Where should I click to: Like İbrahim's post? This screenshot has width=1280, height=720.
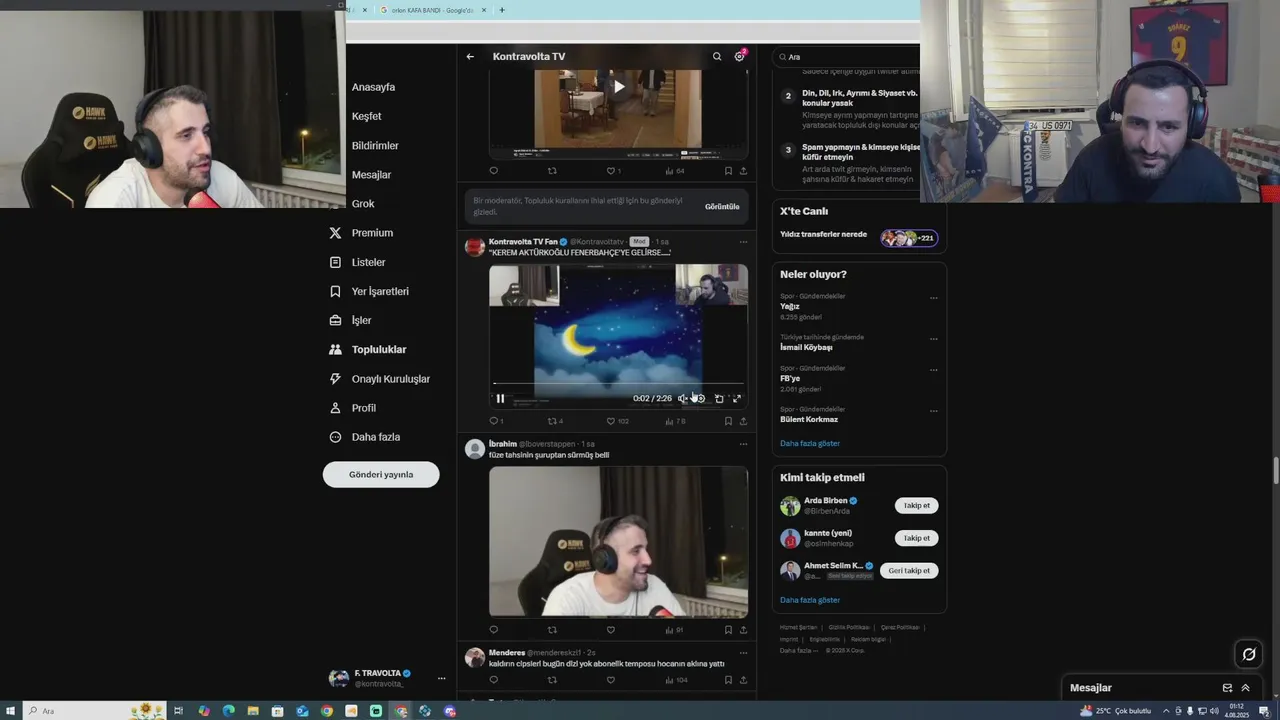tap(611, 630)
